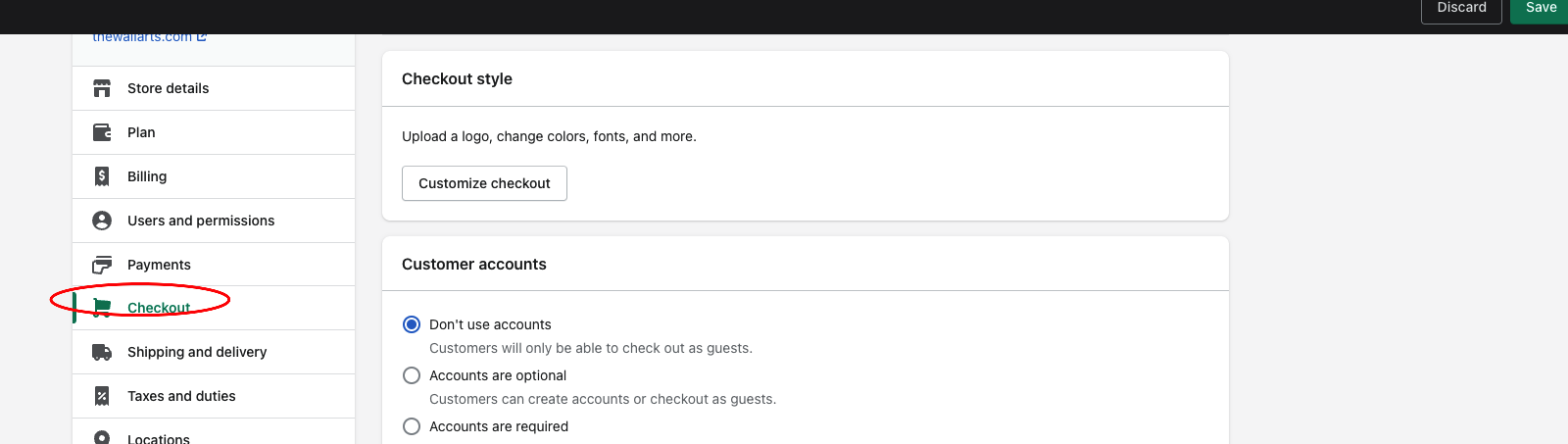Click the Billing dollar receipt icon
The width and height of the screenshot is (1568, 444).
pos(102,176)
